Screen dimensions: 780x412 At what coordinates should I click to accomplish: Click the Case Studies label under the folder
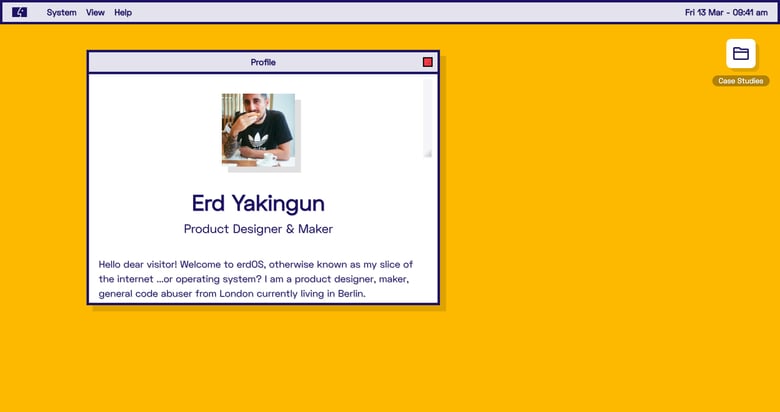coord(741,81)
